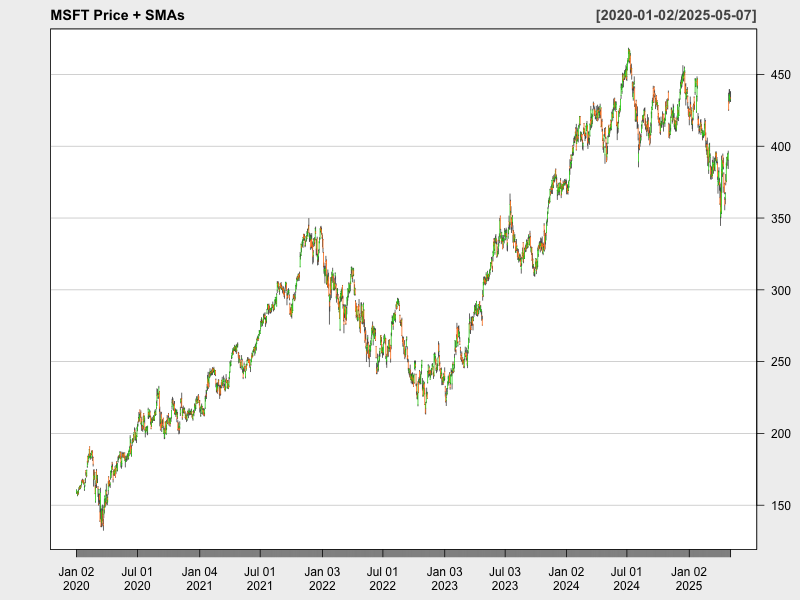Image resolution: width=800 pixels, height=600 pixels.
Task: Click the 'Jul 03 2023' x-axis label
Action: click(505, 579)
